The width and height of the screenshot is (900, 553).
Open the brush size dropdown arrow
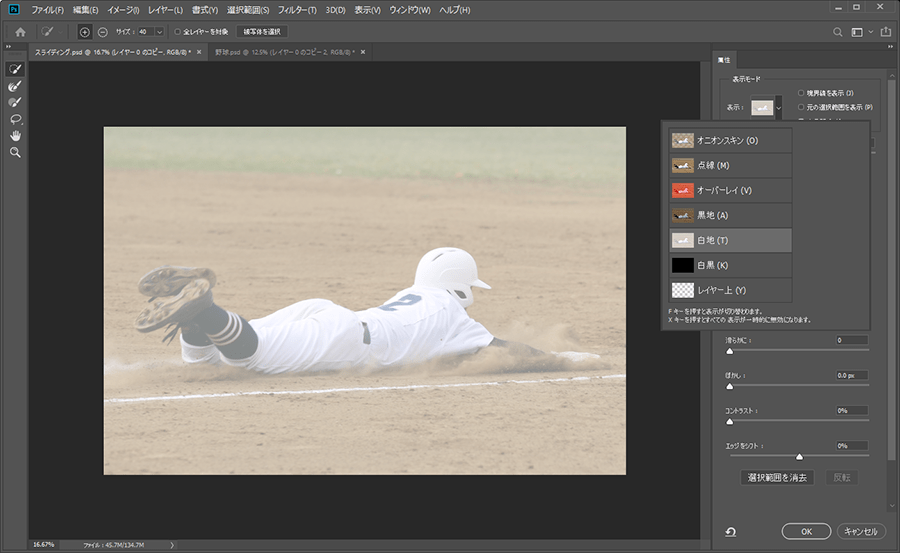[159, 32]
